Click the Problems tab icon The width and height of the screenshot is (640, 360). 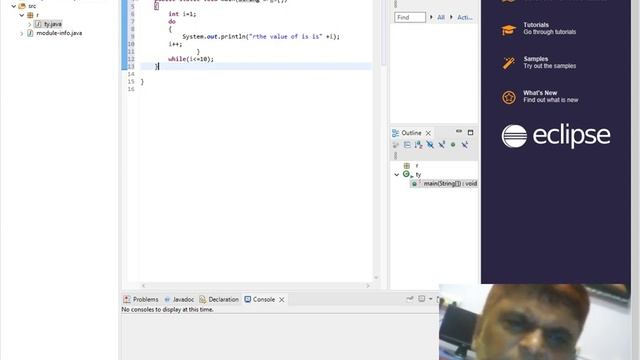127,300
